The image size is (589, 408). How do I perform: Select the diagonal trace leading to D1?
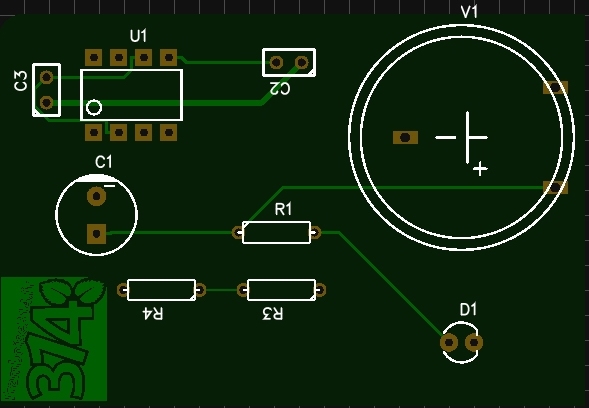(391, 284)
